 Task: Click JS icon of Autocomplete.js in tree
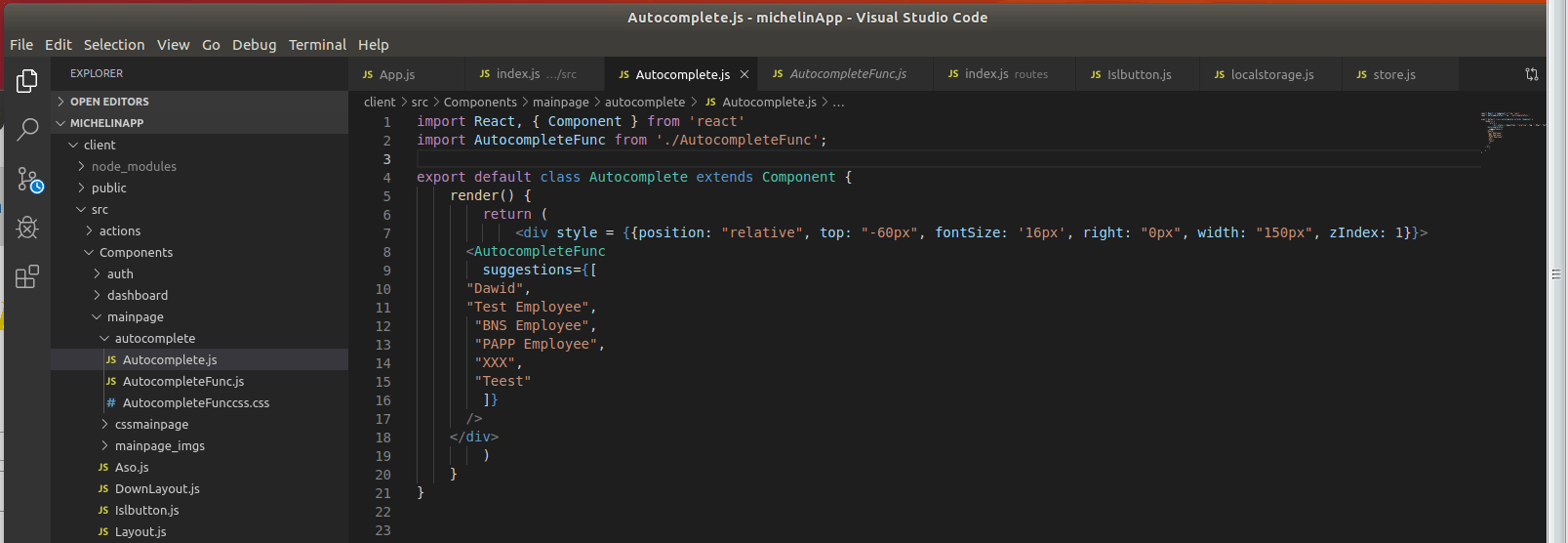coord(111,360)
